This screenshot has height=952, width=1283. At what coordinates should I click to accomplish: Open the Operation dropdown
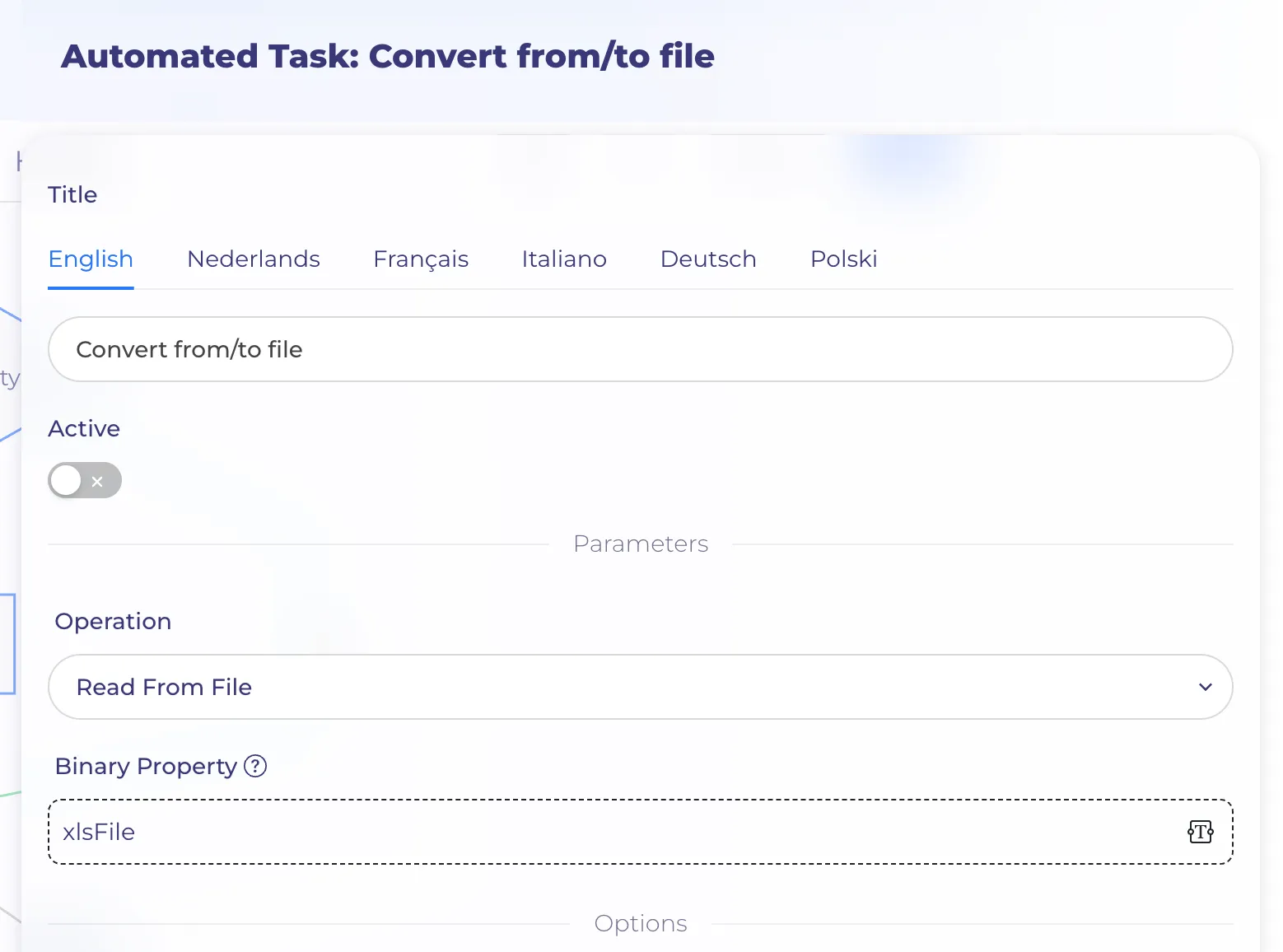tap(641, 687)
